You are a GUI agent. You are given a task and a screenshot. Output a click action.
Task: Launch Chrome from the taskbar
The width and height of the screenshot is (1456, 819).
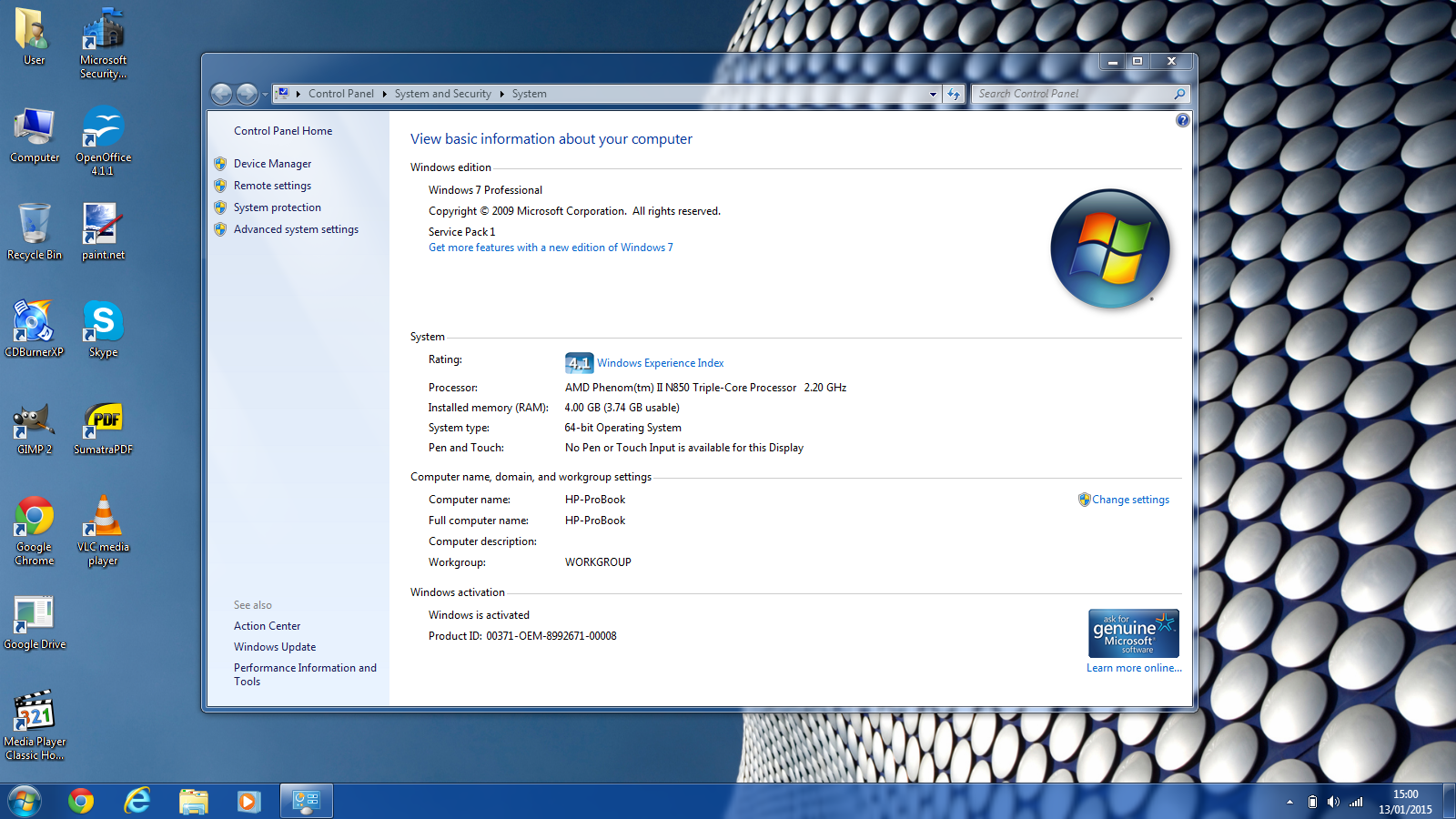click(81, 802)
